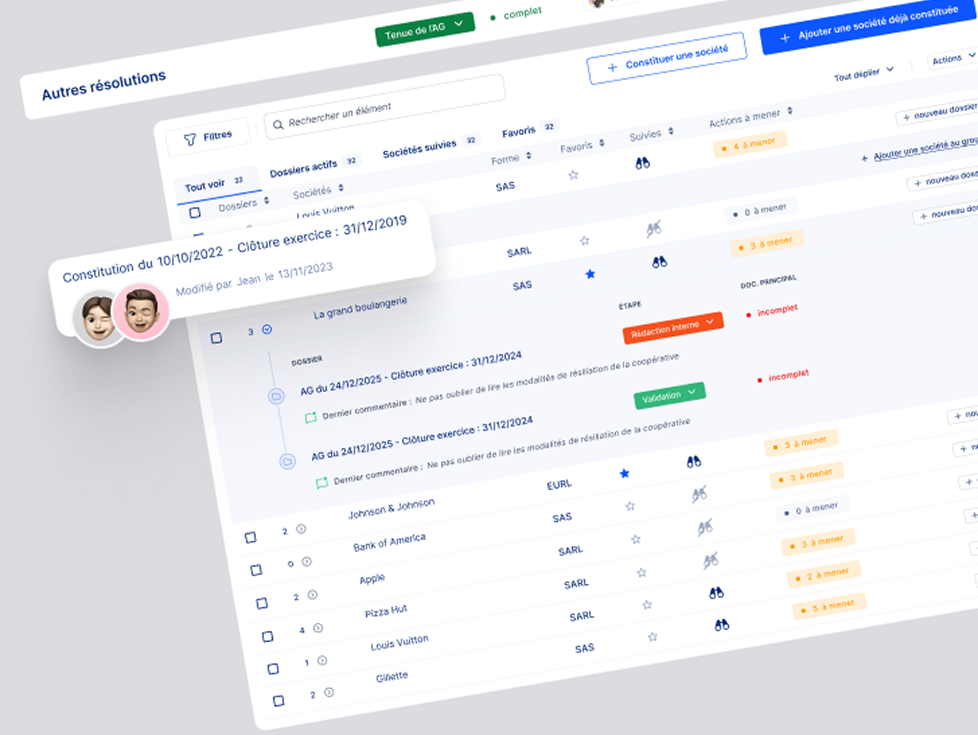978x735 pixels.
Task: Check the Apple row checkbox
Action: click(x=261, y=603)
